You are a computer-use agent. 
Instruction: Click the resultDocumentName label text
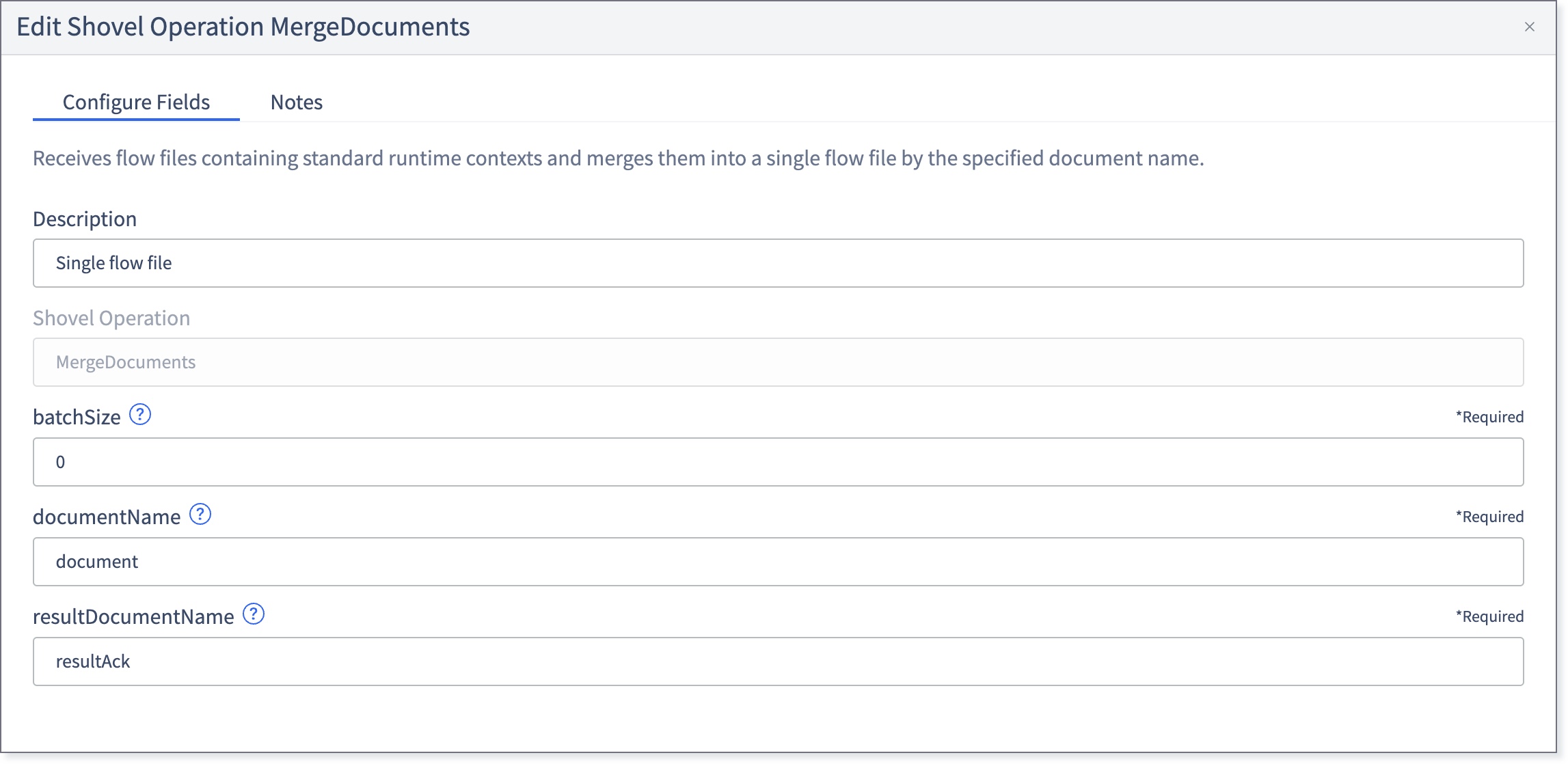coord(133,616)
